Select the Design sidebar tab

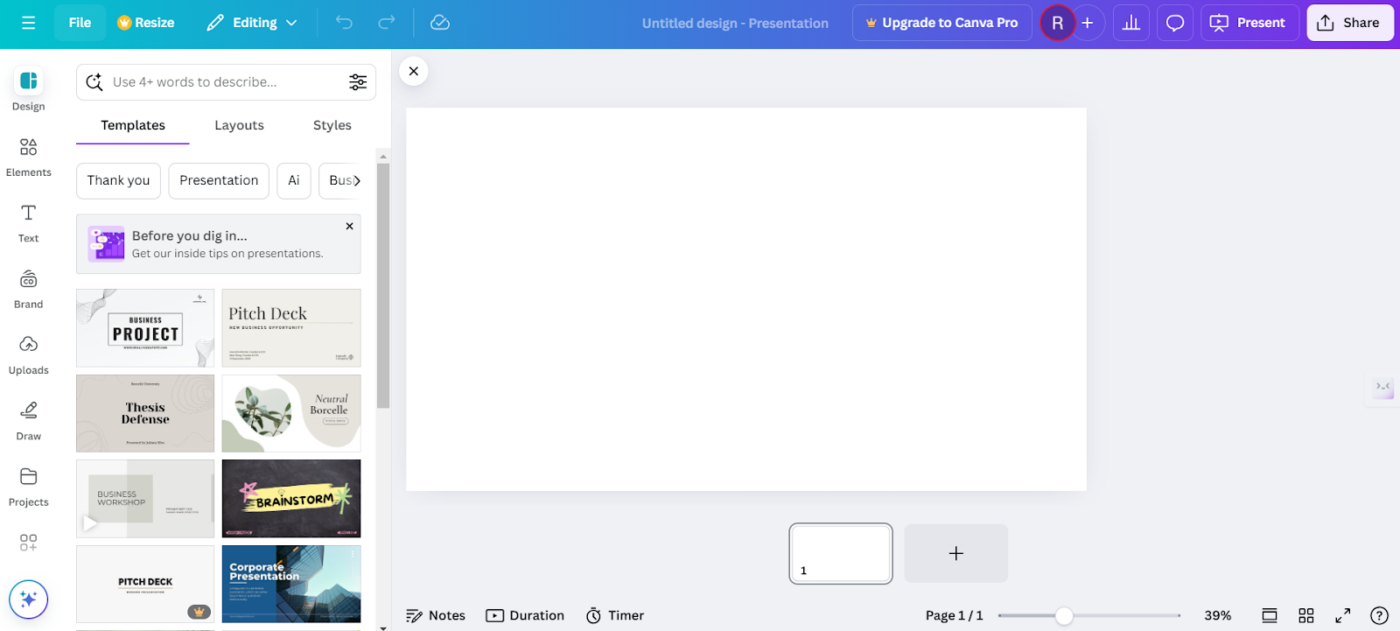[x=28, y=90]
